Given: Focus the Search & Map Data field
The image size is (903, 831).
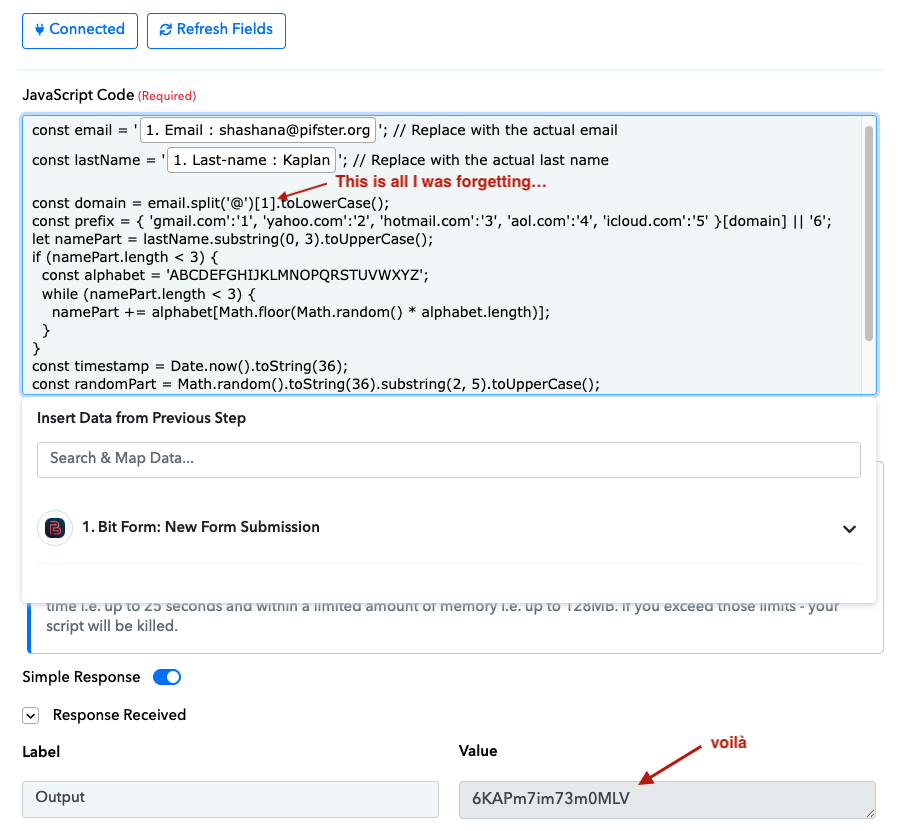Looking at the screenshot, I should 448,459.
